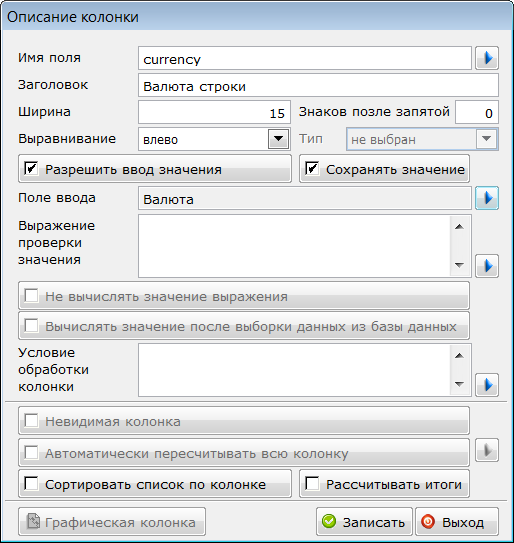Open the Поле ввода selector arrow button
Screen dimensions: 514x543
[x=487, y=198]
